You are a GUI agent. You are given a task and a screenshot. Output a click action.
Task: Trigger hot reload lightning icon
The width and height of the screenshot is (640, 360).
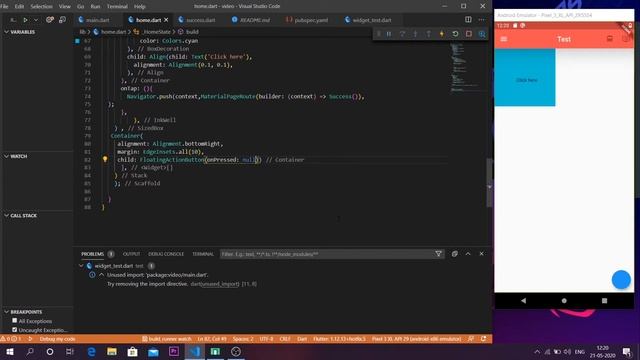(x=442, y=34)
